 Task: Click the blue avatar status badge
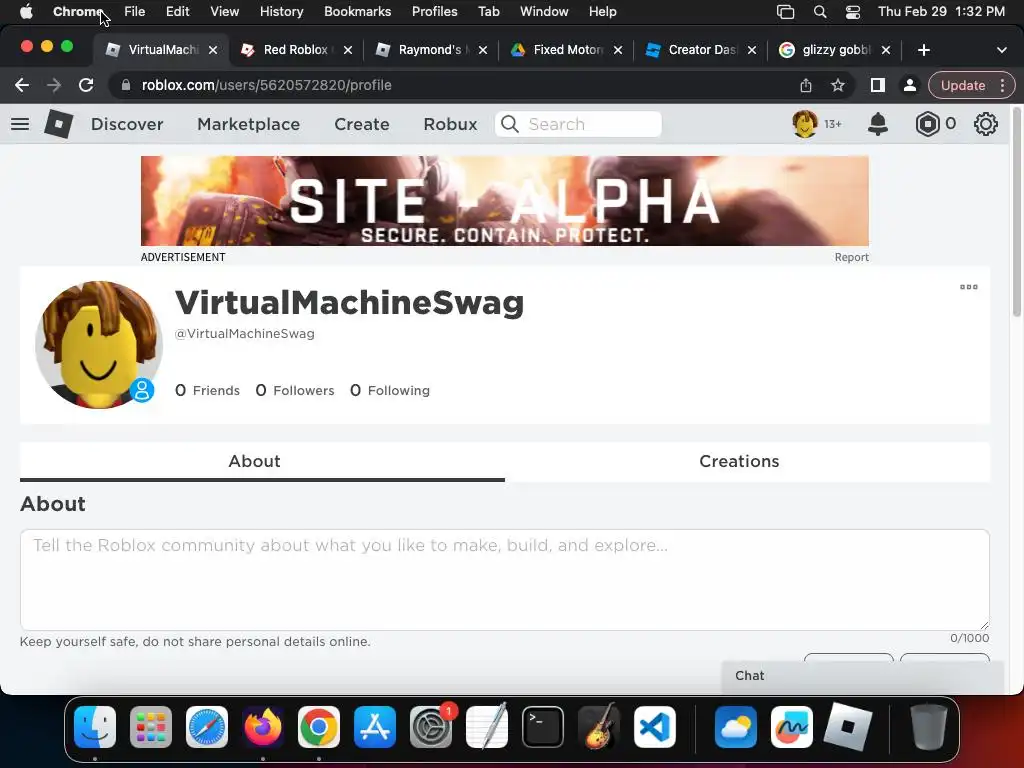tap(142, 391)
